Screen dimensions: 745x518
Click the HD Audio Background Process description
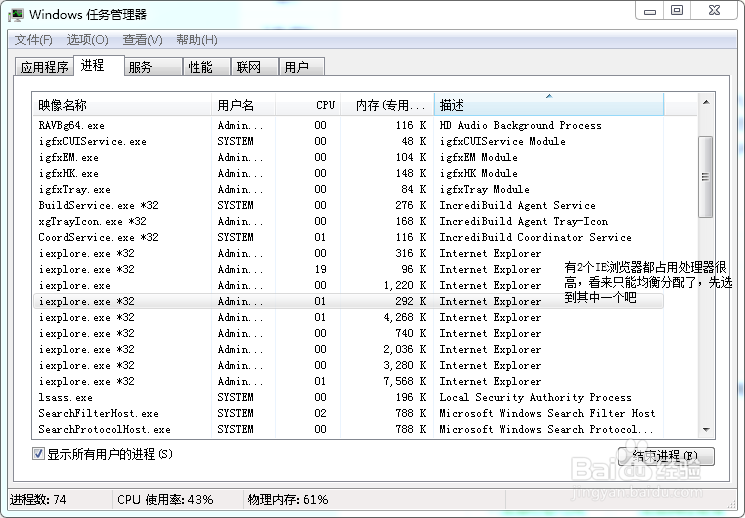point(520,125)
